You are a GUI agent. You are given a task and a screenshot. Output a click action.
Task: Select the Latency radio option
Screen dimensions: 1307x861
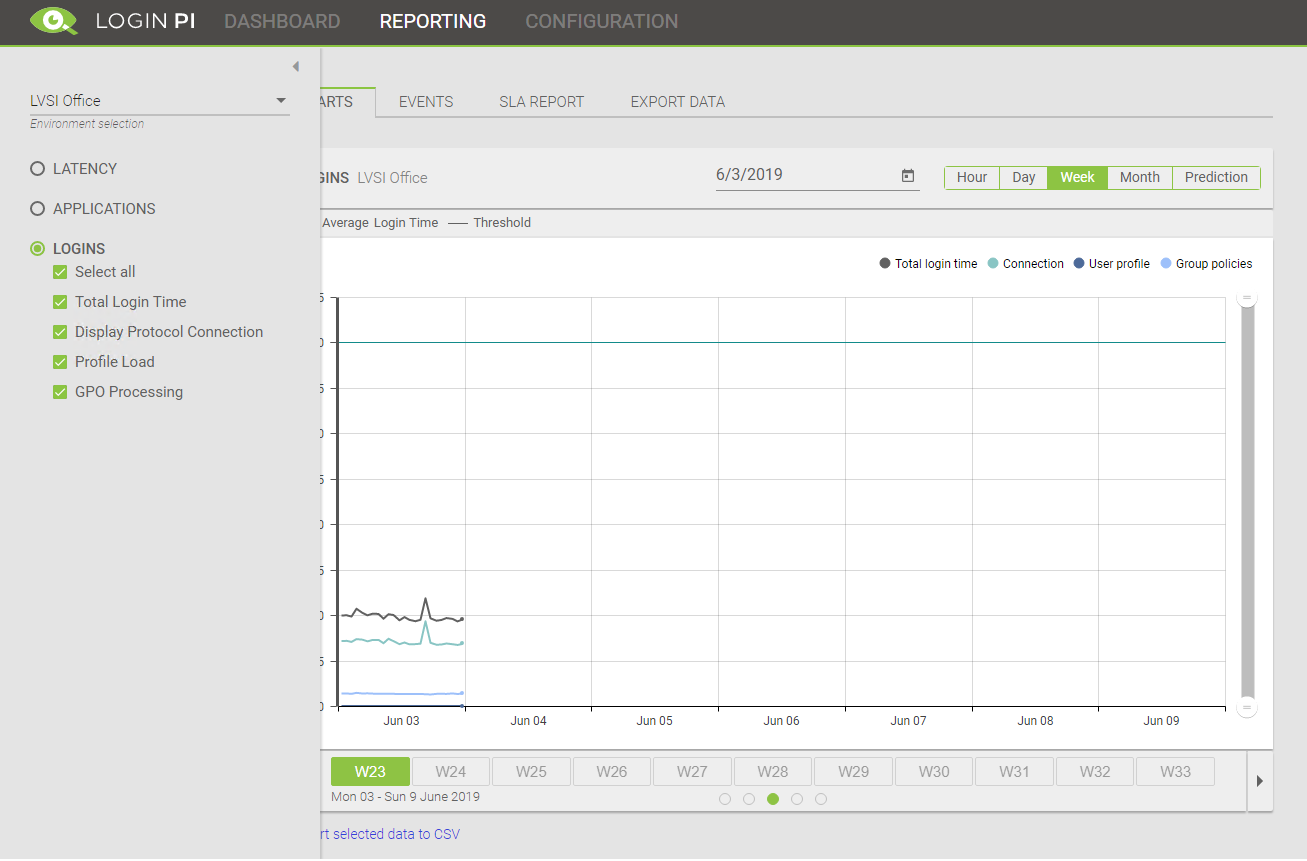click(x=38, y=169)
